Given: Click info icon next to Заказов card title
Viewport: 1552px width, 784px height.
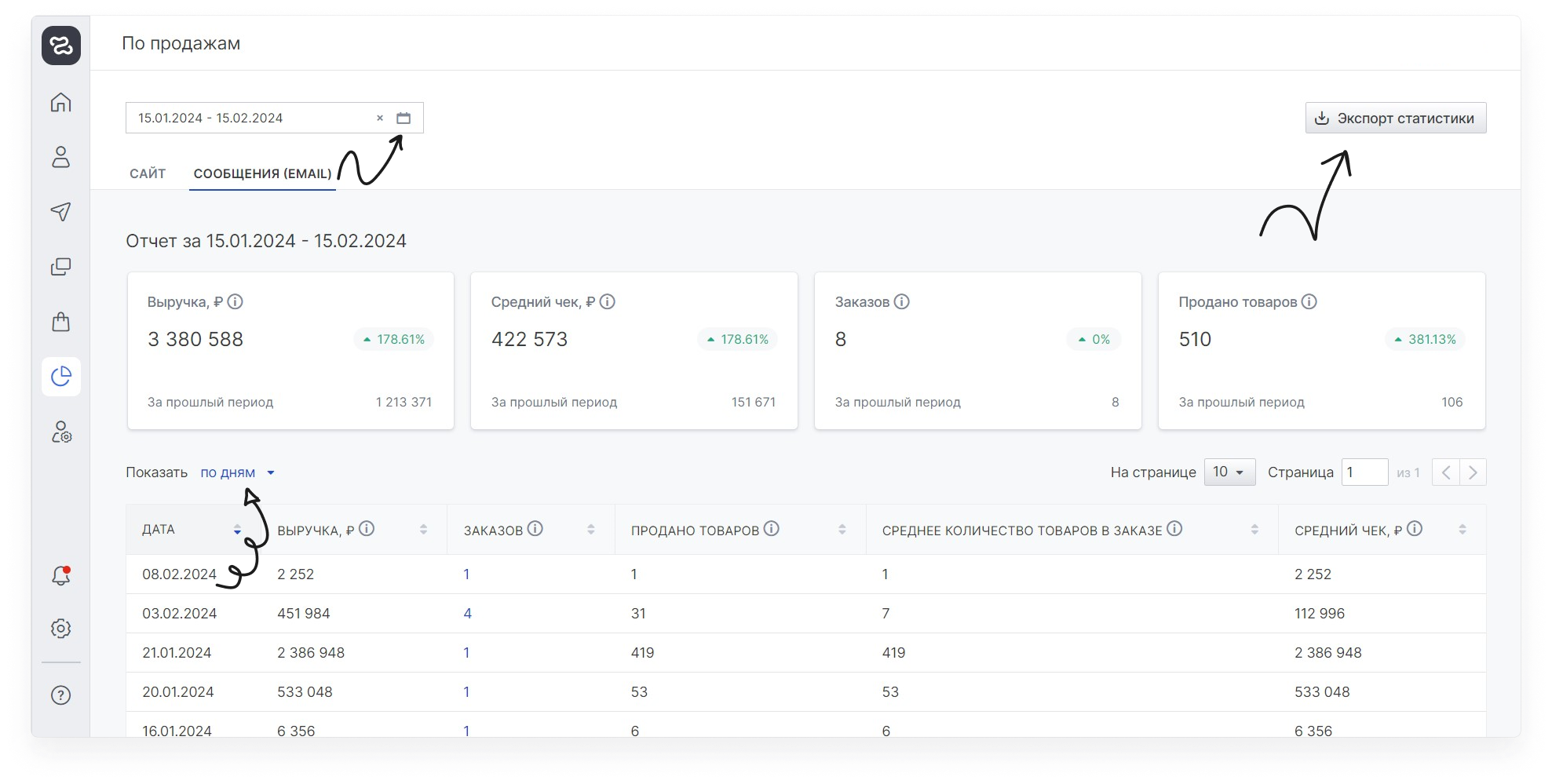Looking at the screenshot, I should (902, 301).
